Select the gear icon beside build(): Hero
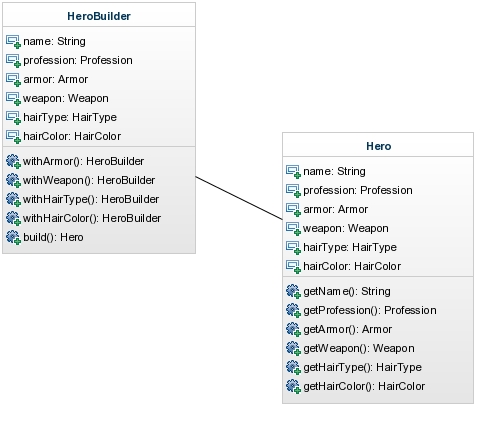This screenshot has height=423, width=493. pyautogui.click(x=13, y=238)
